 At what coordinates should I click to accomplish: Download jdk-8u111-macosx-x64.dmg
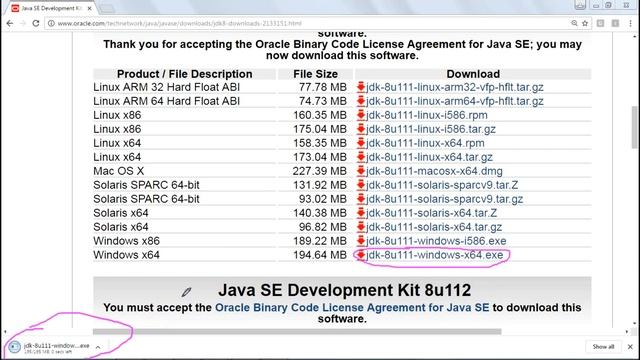434,171
